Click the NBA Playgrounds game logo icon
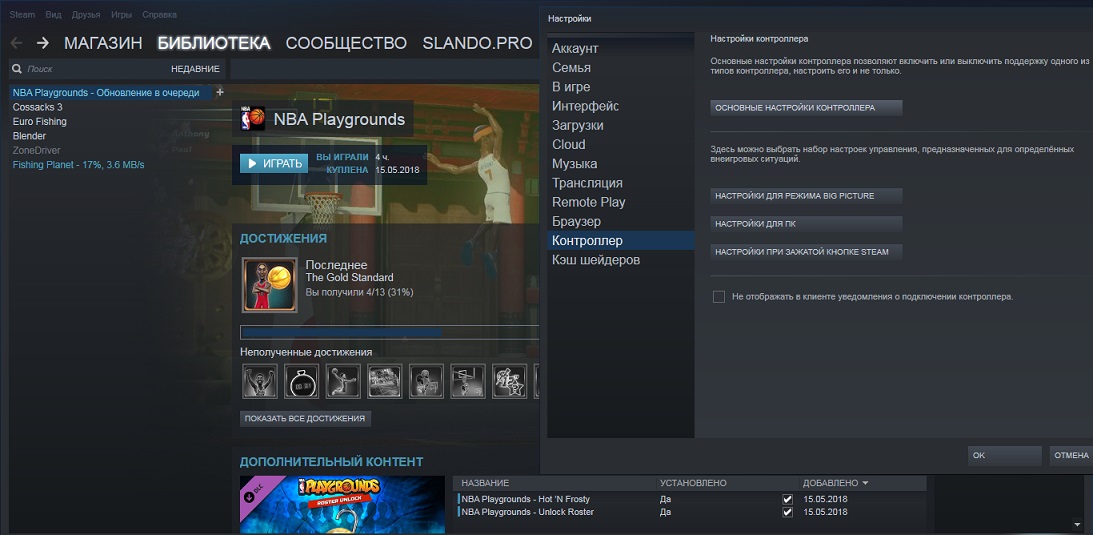The image size is (1093, 535). pos(252,119)
